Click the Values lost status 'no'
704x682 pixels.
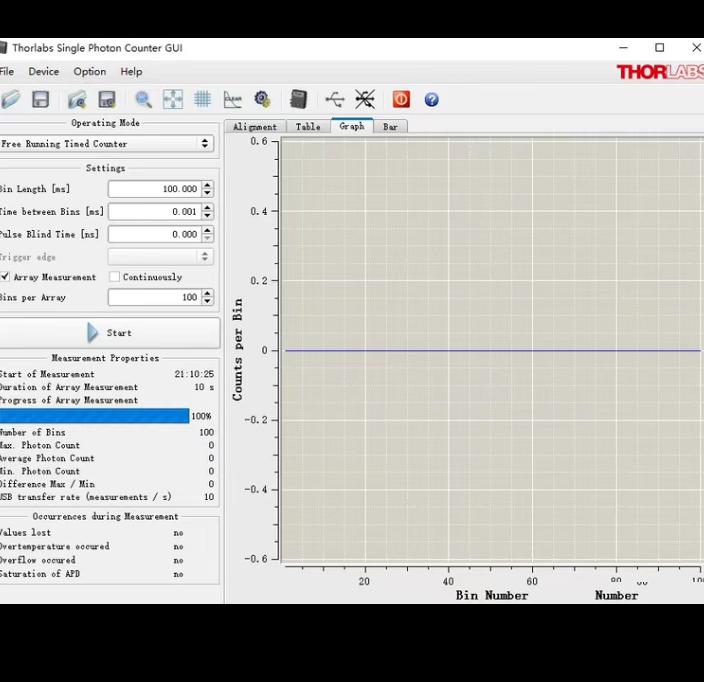(x=178, y=533)
